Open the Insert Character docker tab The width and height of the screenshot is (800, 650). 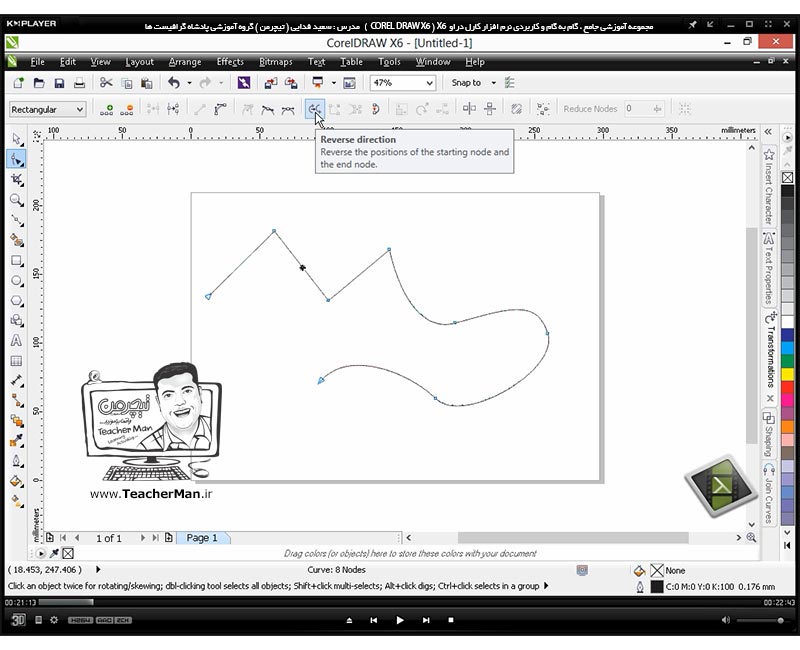(769, 187)
